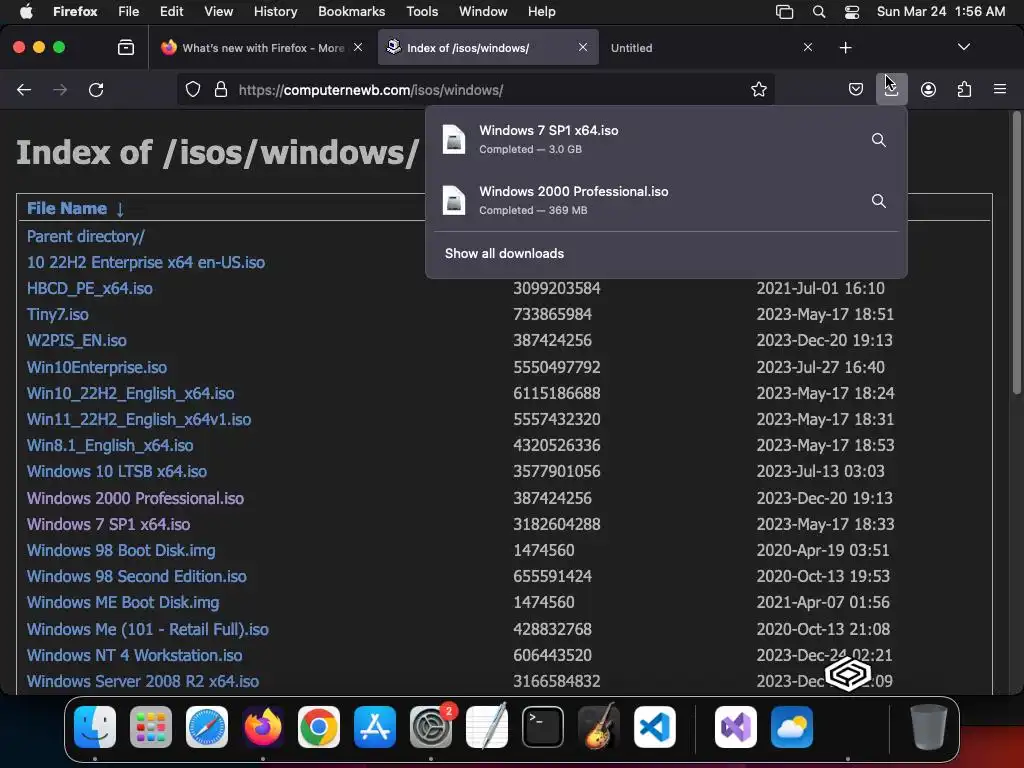The height and width of the screenshot is (768, 1024).
Task: Open TextEdit from the dock
Action: [487, 727]
